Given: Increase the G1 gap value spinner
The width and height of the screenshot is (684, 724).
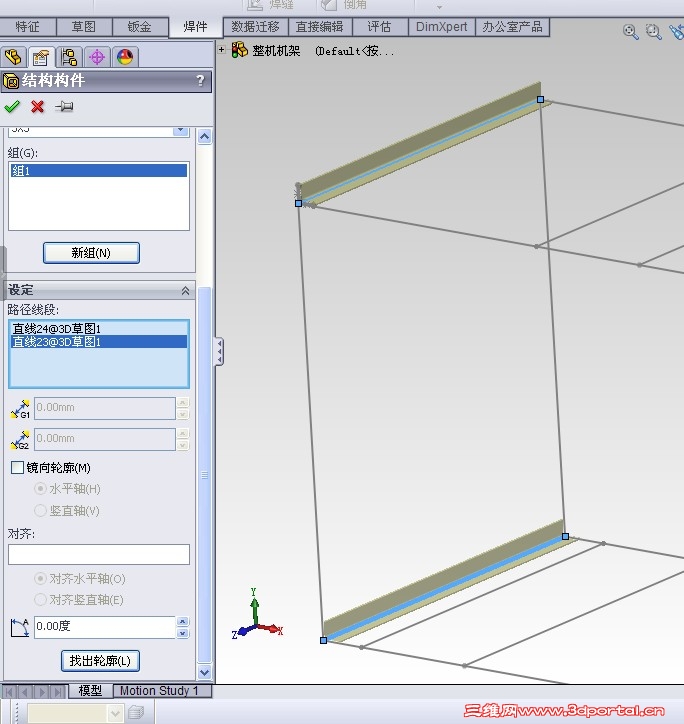Looking at the screenshot, I should coord(183,403).
